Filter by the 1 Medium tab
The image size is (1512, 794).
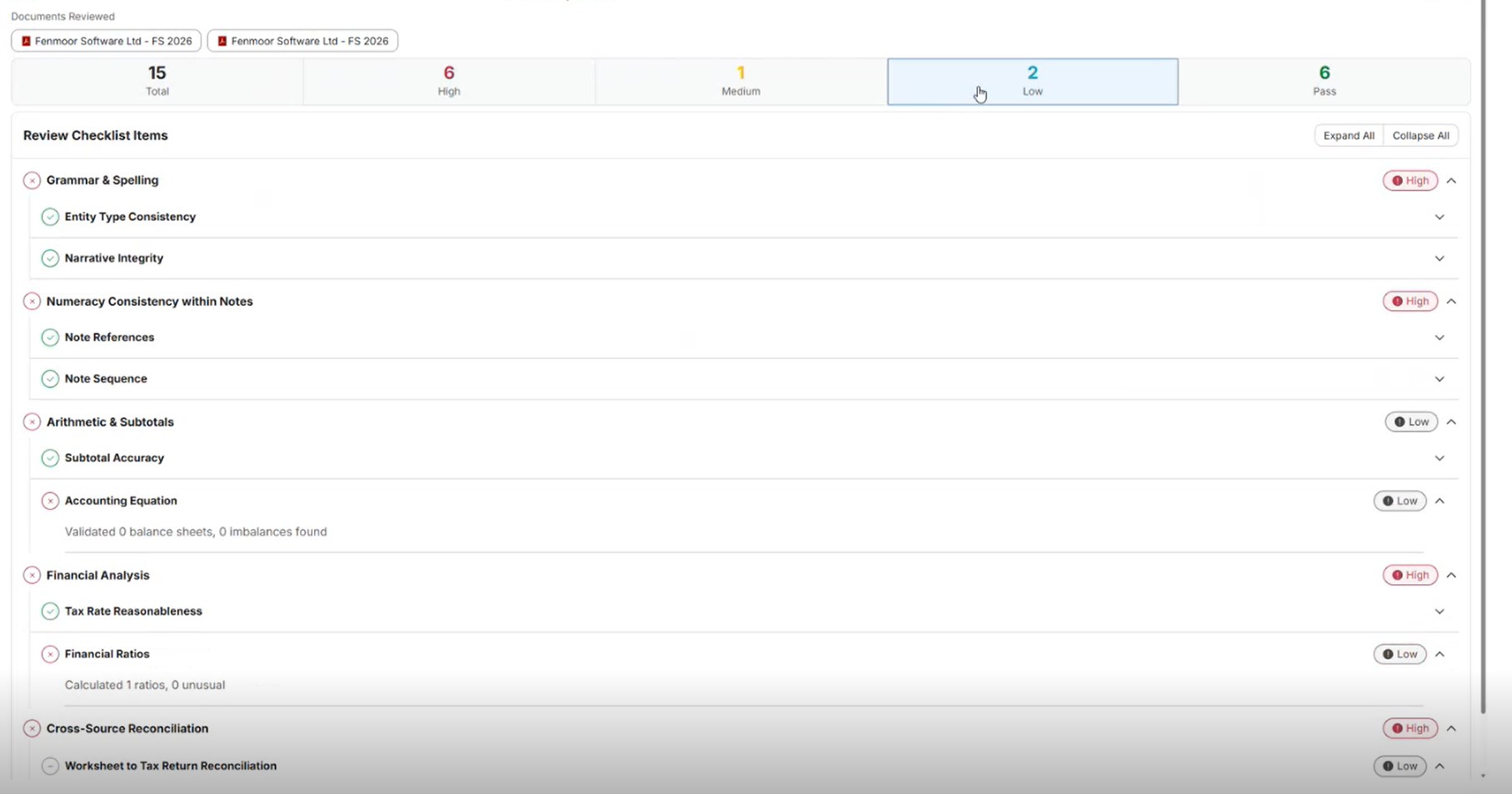click(741, 82)
